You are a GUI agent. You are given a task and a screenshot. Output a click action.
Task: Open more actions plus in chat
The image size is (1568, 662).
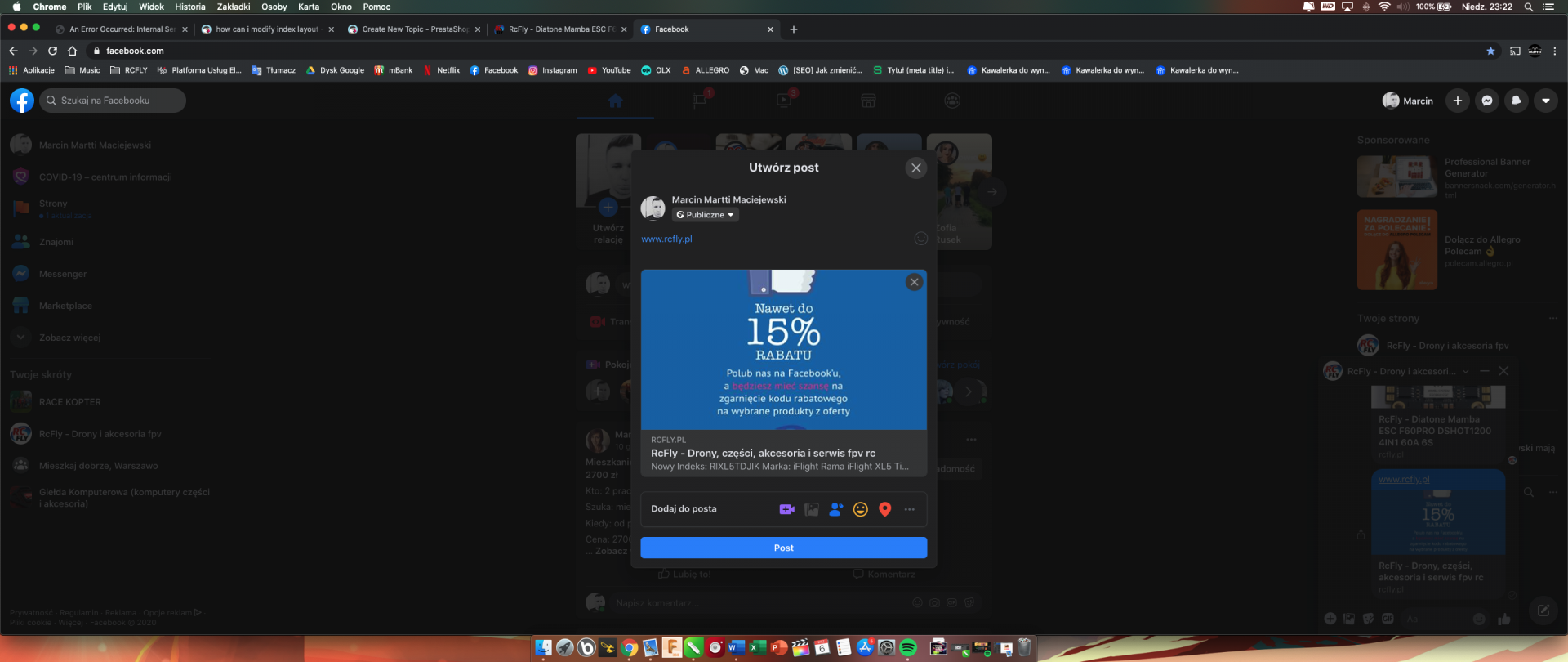pos(1330,619)
